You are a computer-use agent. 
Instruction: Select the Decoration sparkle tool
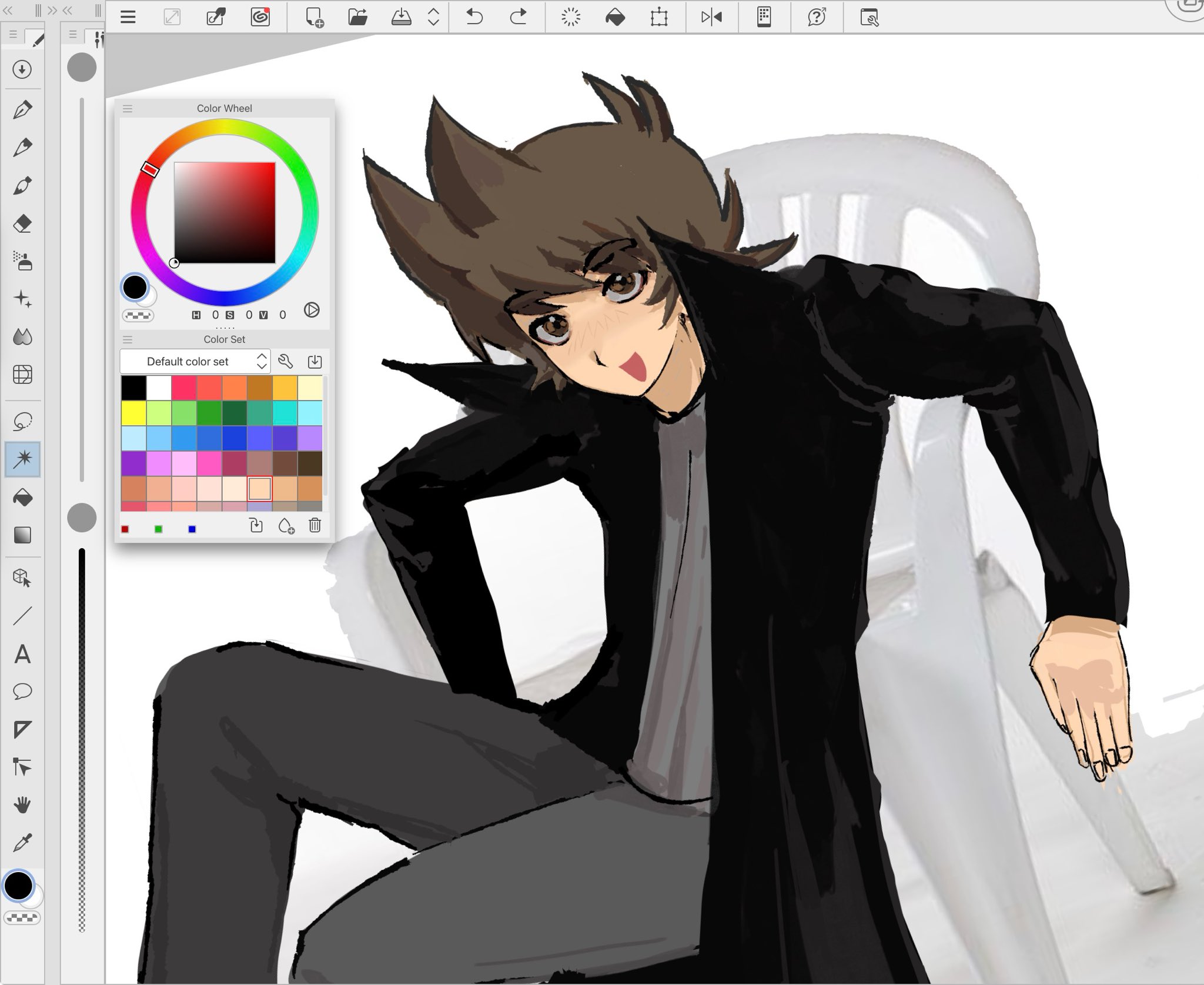[22, 299]
